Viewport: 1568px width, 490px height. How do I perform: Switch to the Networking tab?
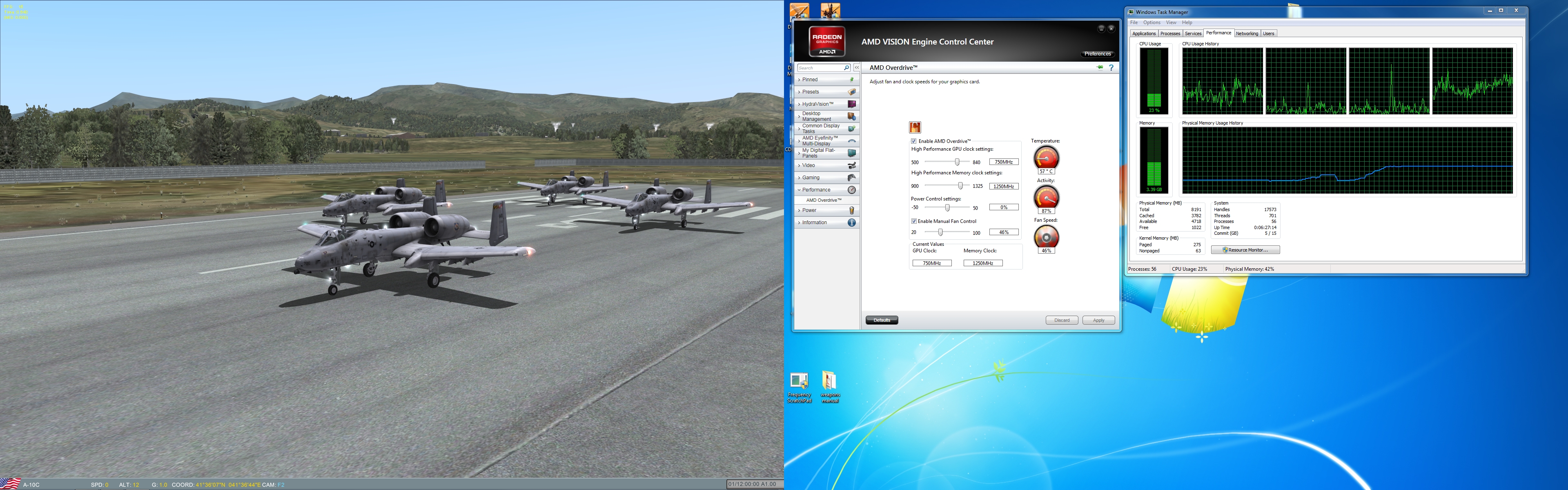point(1247,33)
